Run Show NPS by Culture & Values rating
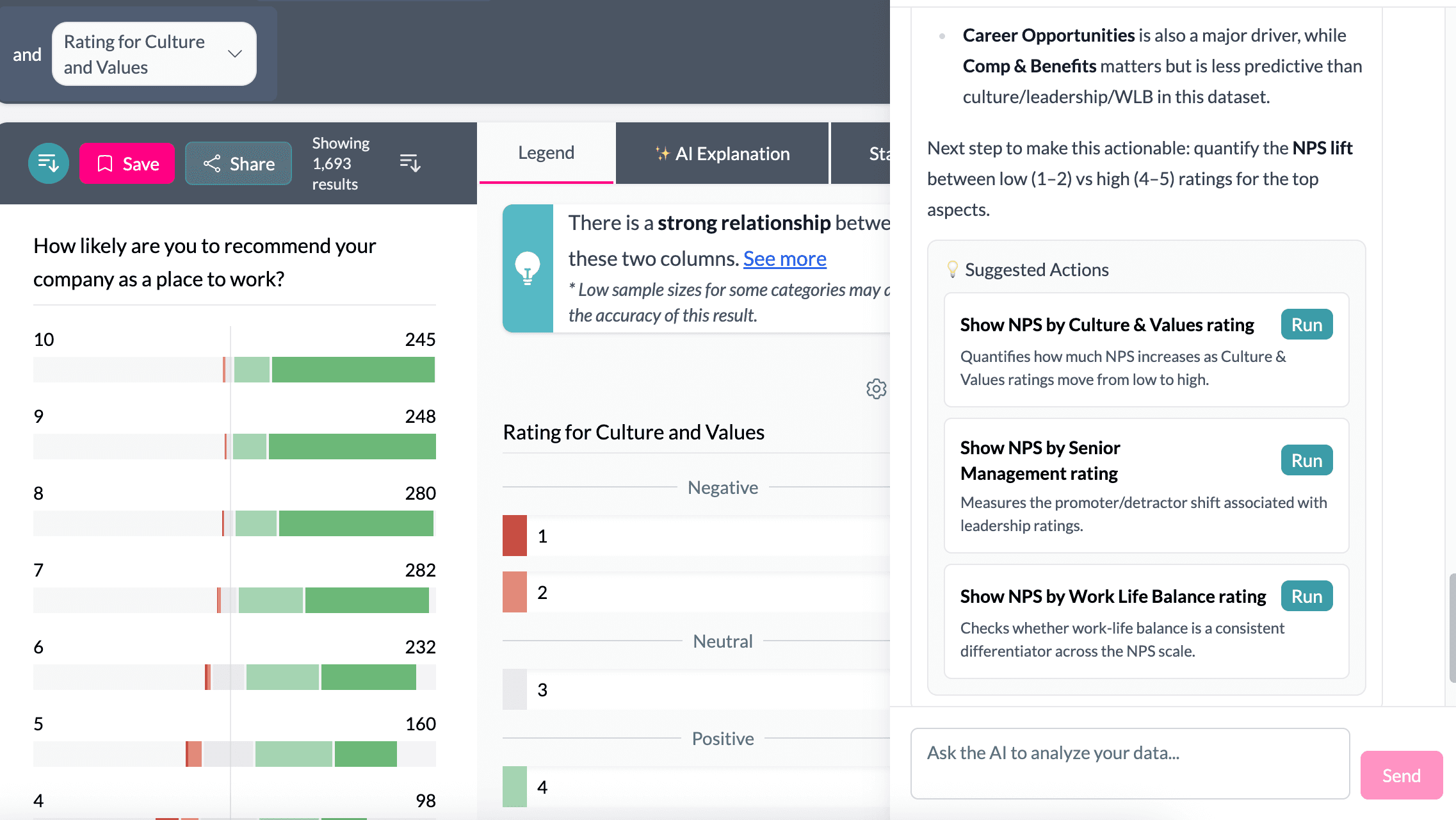The width and height of the screenshot is (1456, 820). (1306, 324)
